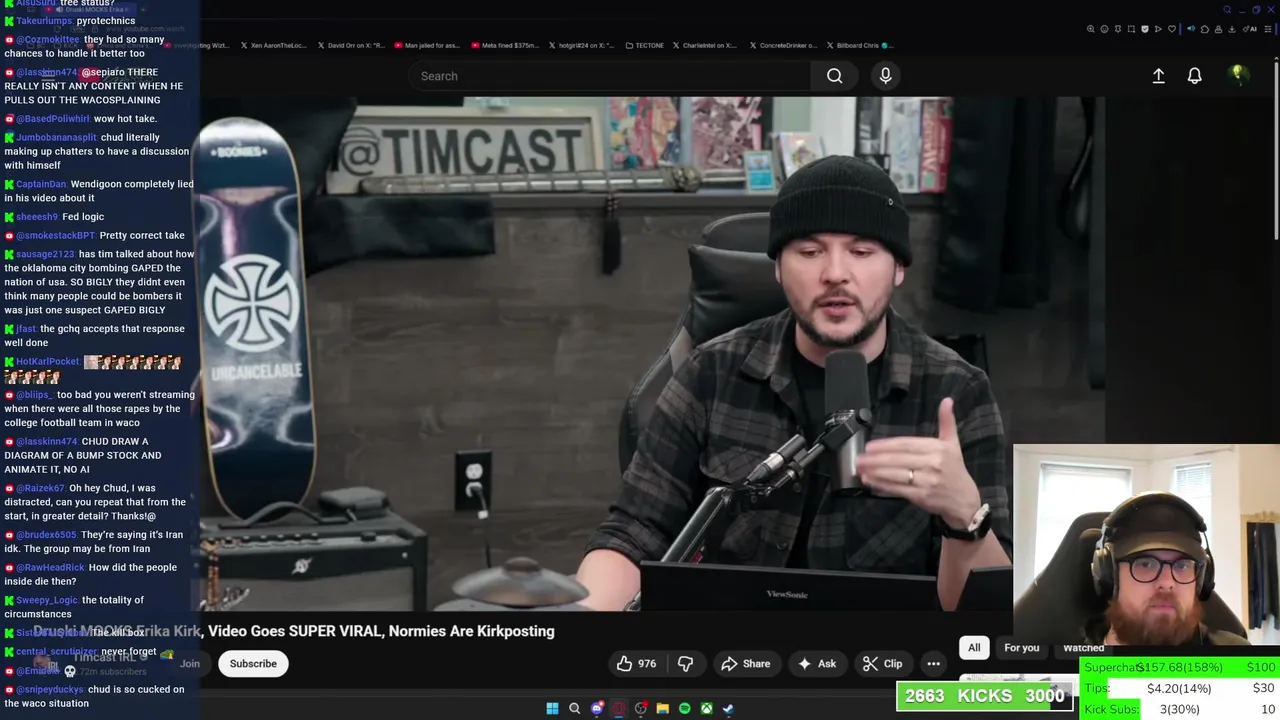
Task: Start voice search with the microphone icon
Action: point(885,76)
